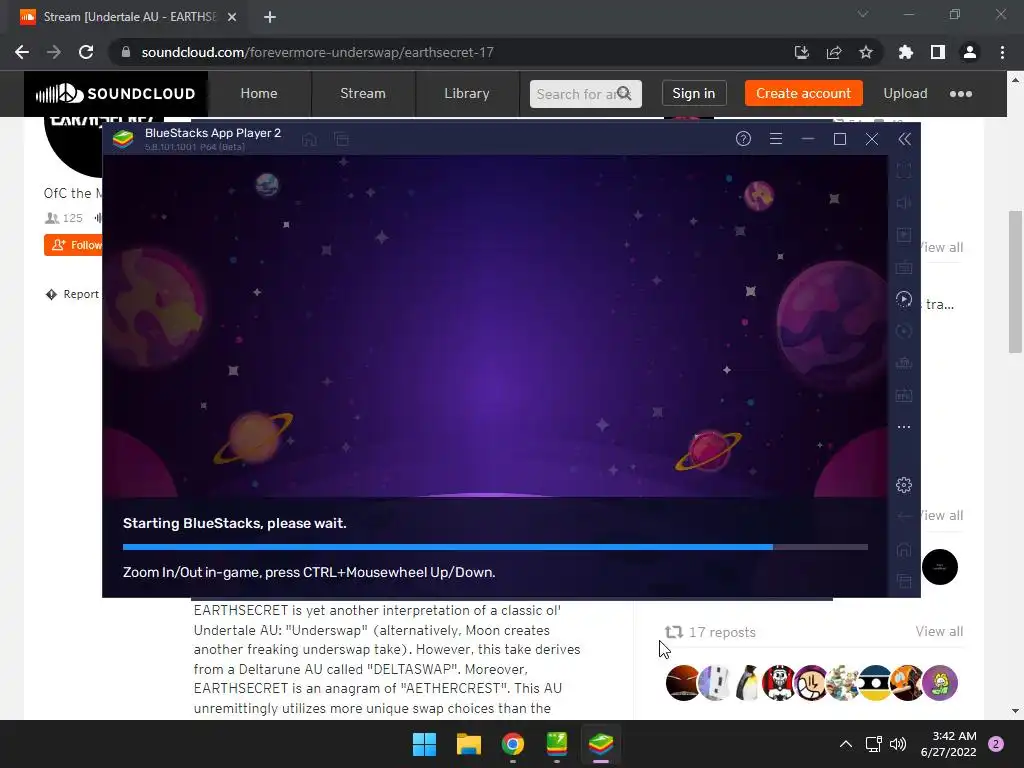The height and width of the screenshot is (768, 1024).
Task: Open Chrome three-dot menu
Action: tap(1002, 52)
